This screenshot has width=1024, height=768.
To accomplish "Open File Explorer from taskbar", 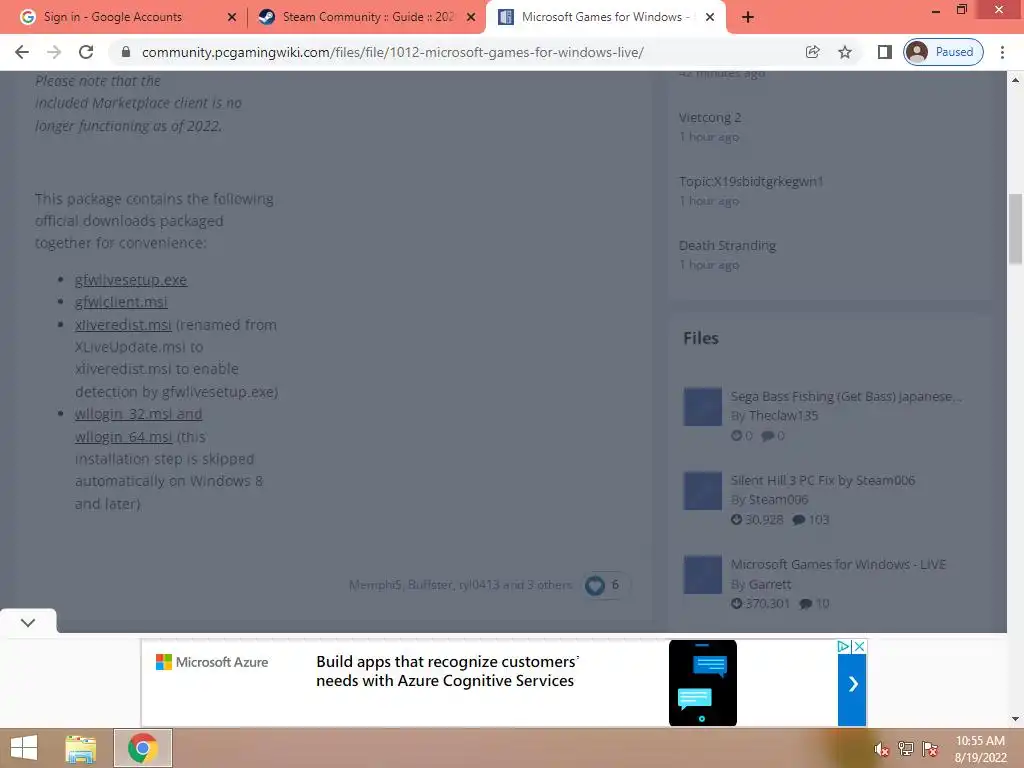I will (80, 748).
